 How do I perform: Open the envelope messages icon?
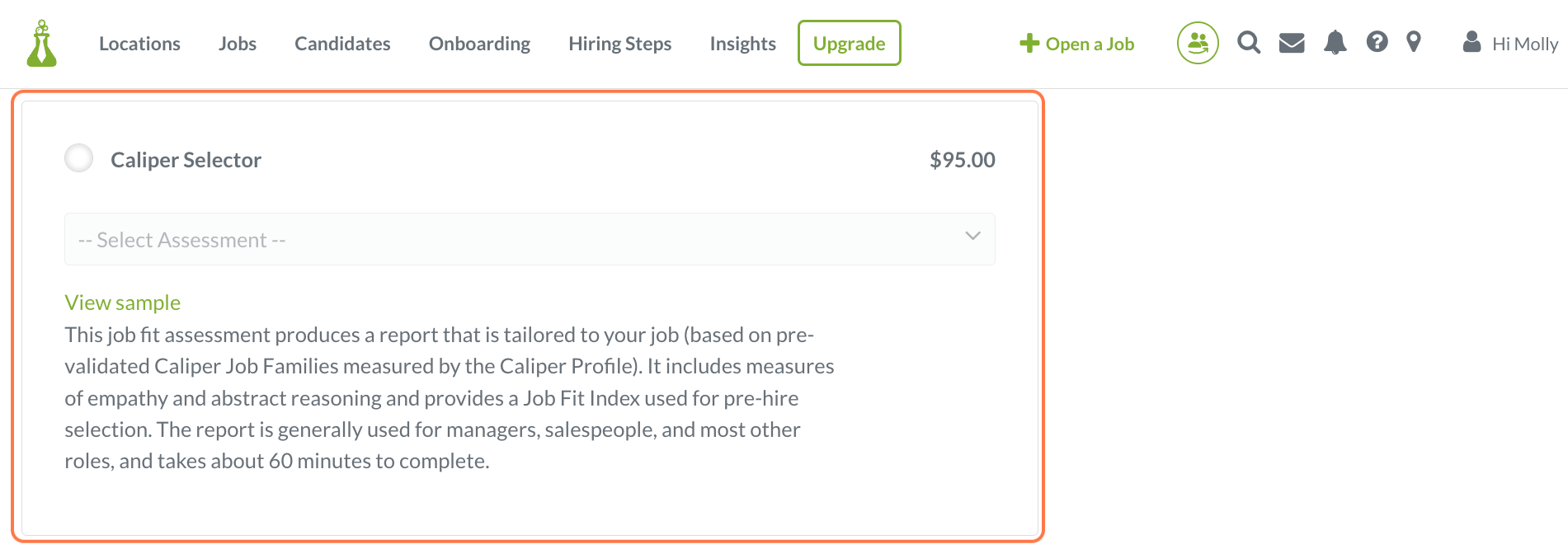tap(1292, 43)
